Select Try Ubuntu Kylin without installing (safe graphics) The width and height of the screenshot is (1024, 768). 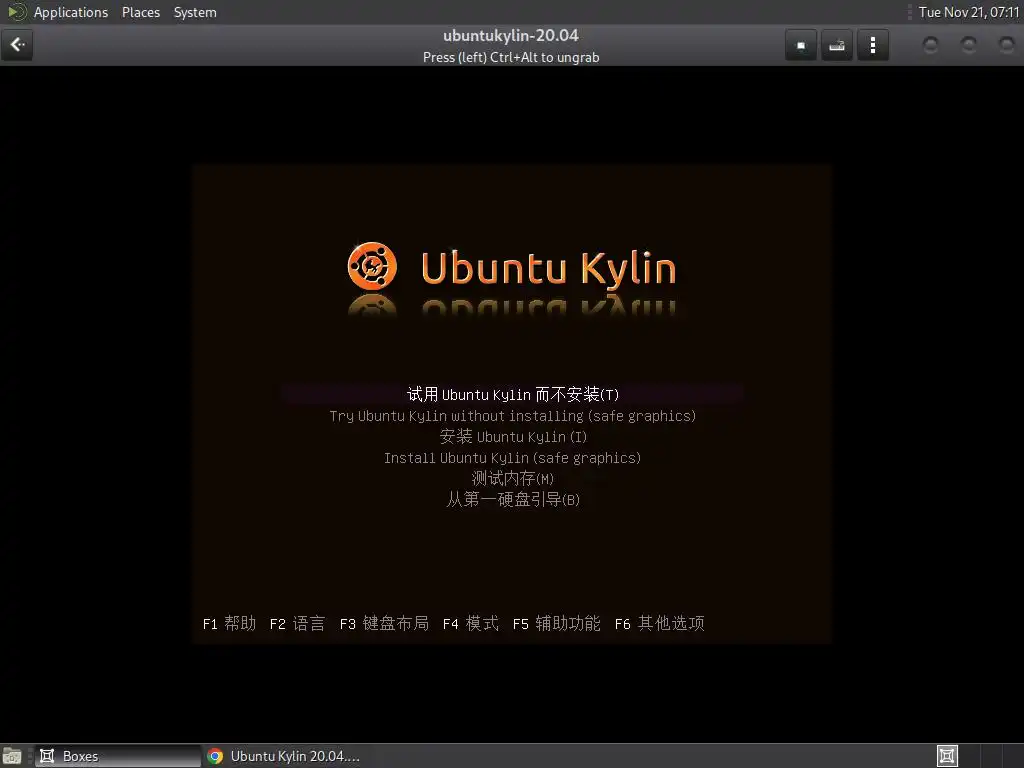point(513,416)
